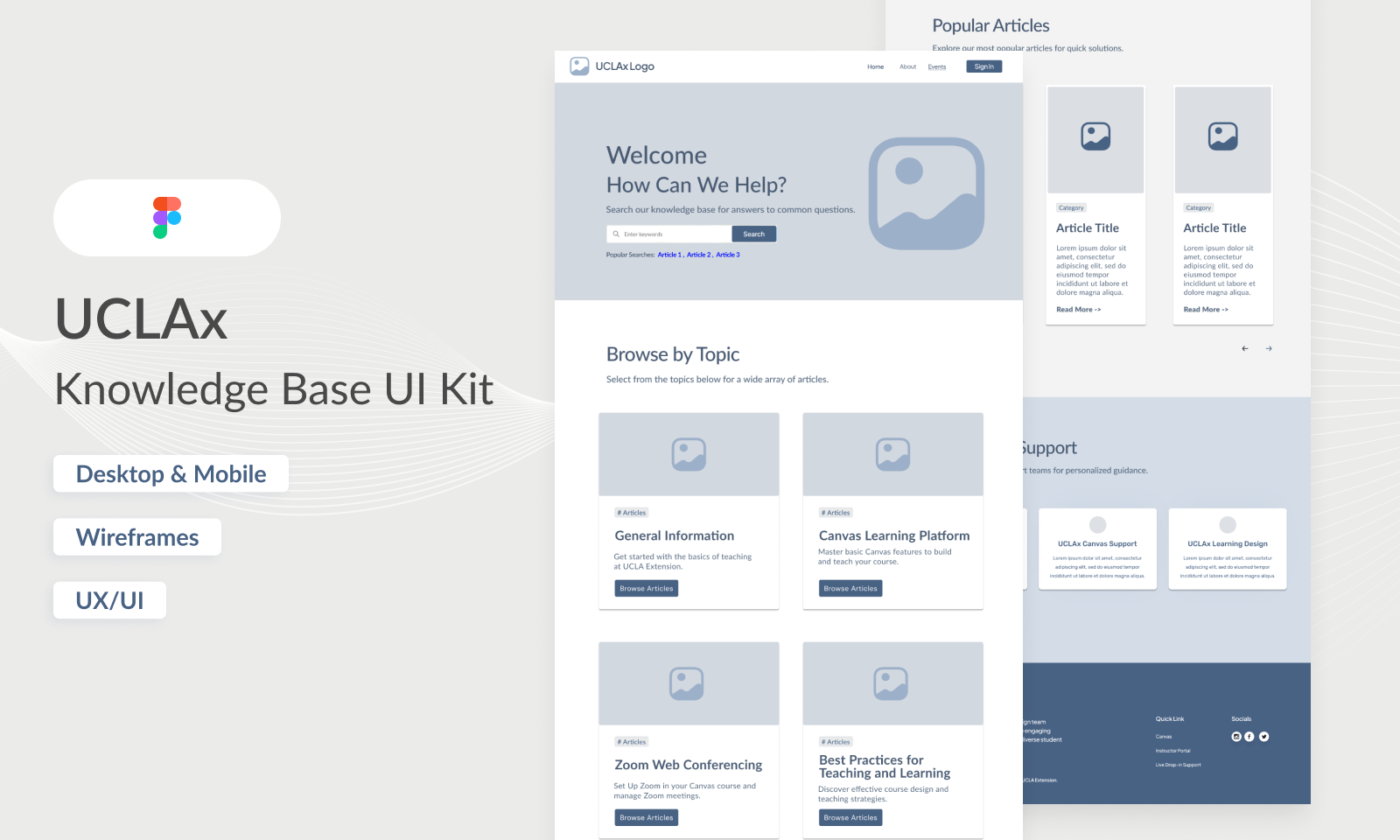The height and width of the screenshot is (840, 1400).
Task: Select About in the navigation bar
Action: [907, 66]
